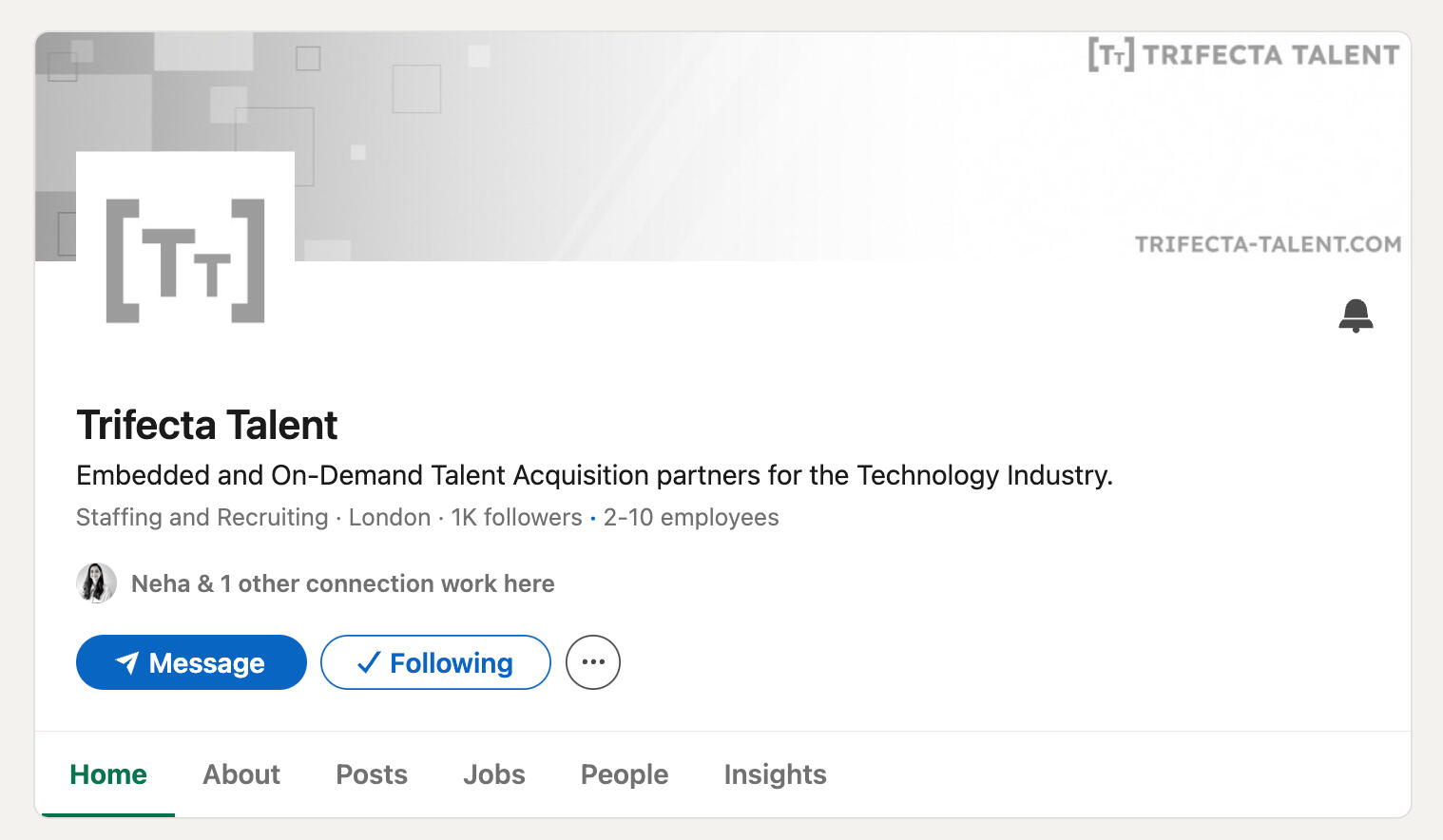Image resolution: width=1443 pixels, height=840 pixels.
Task: Click the Home tab
Action: click(108, 774)
